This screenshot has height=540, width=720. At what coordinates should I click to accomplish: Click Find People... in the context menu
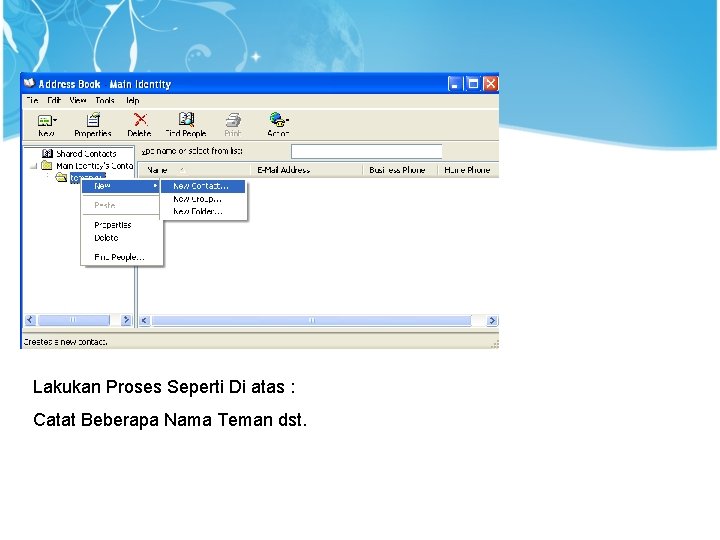click(121, 257)
